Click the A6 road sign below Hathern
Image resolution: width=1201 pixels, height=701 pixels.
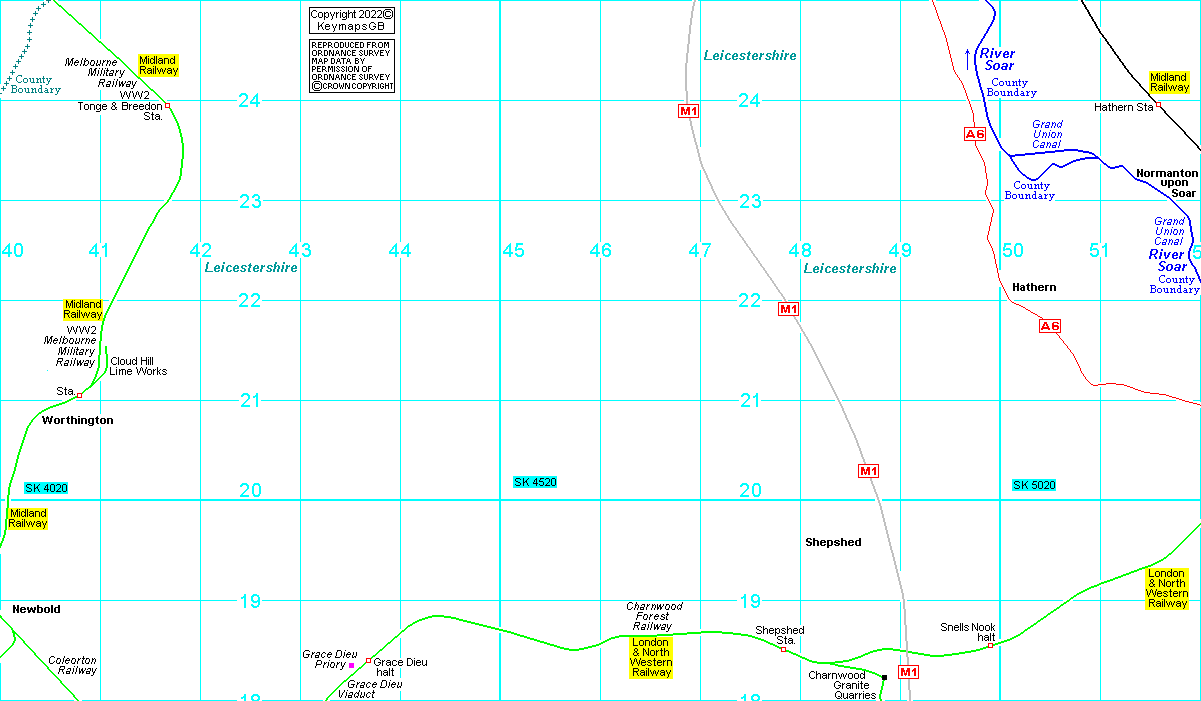pos(1049,326)
